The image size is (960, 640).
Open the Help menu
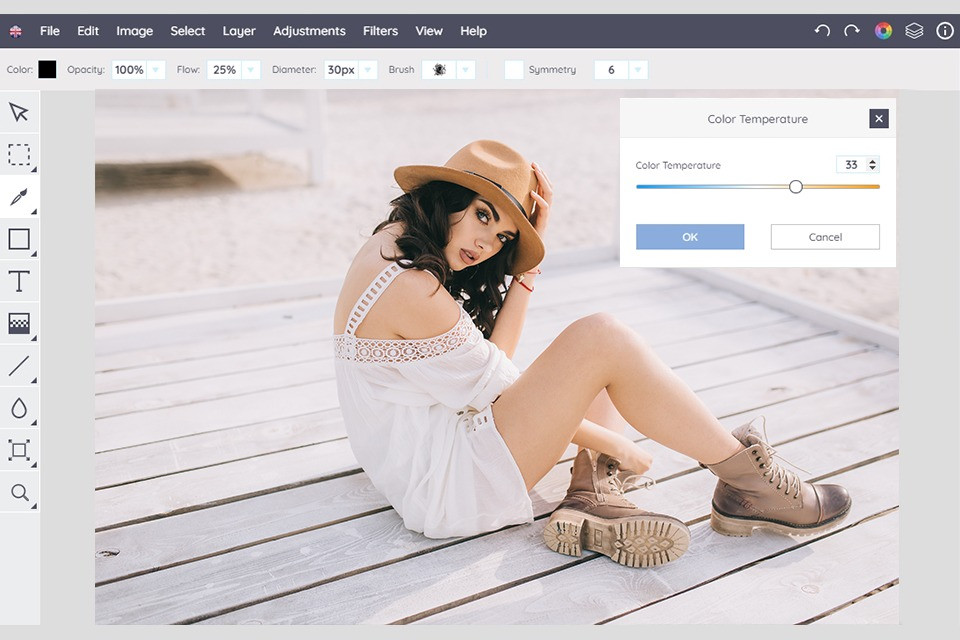click(x=473, y=31)
